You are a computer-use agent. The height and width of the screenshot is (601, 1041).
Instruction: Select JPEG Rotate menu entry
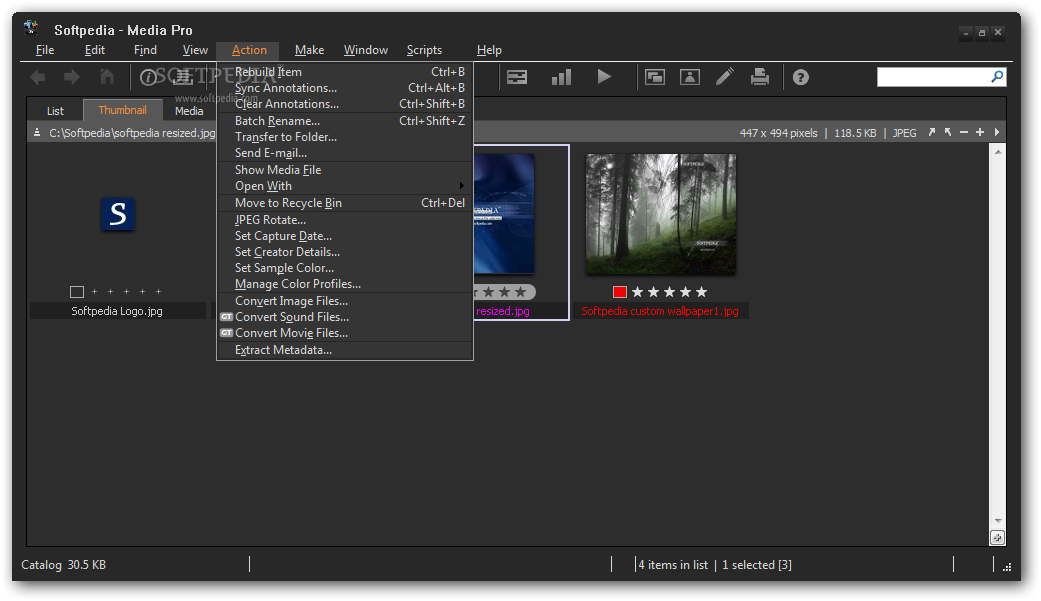345,220
